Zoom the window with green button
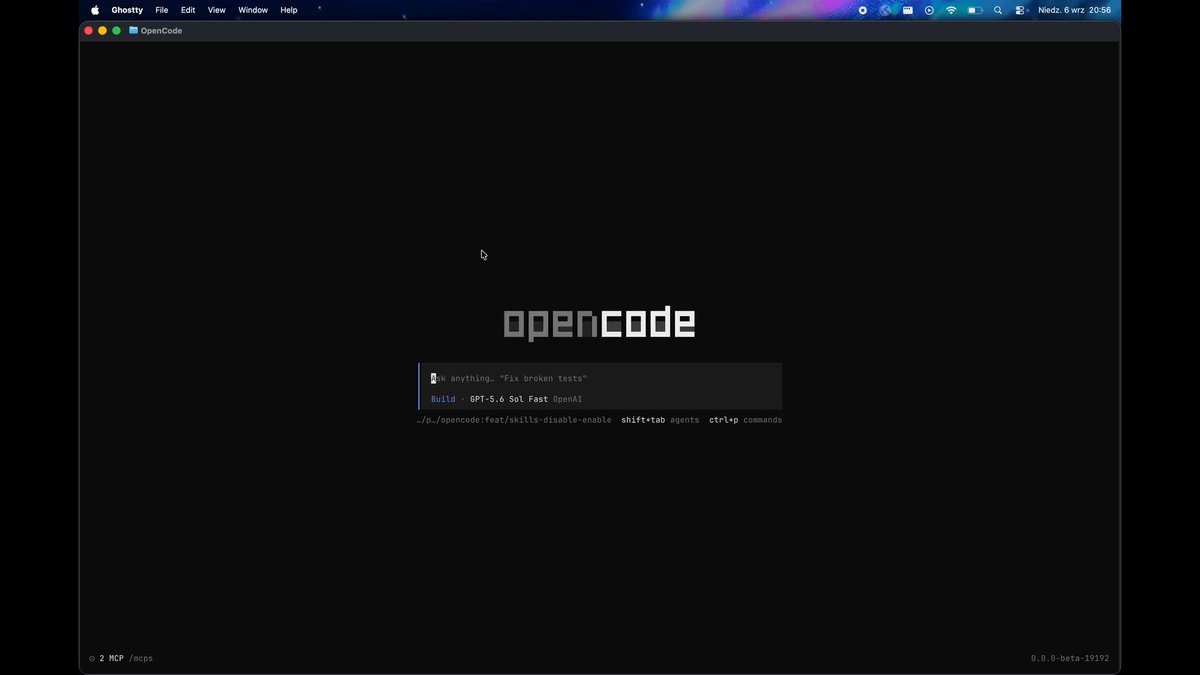Viewport: 1200px width, 675px height. coord(116,31)
